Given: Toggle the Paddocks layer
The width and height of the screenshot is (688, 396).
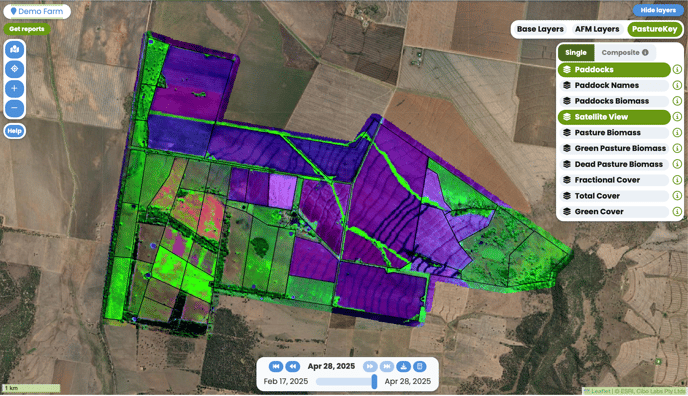Looking at the screenshot, I should point(614,70).
